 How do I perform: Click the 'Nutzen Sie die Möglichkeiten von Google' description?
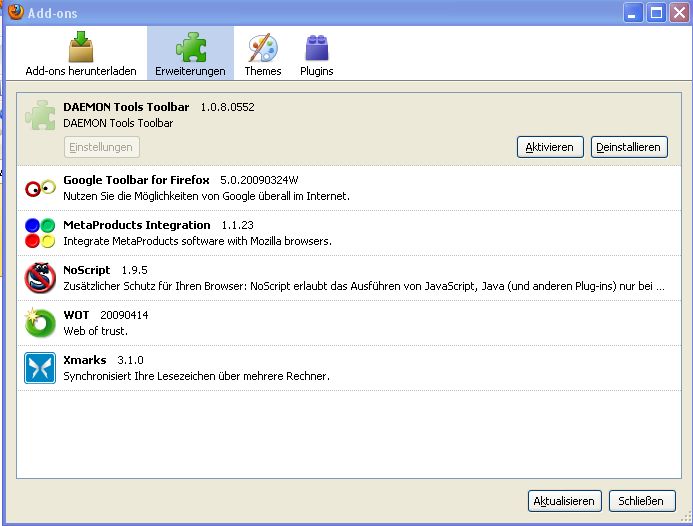[206, 196]
